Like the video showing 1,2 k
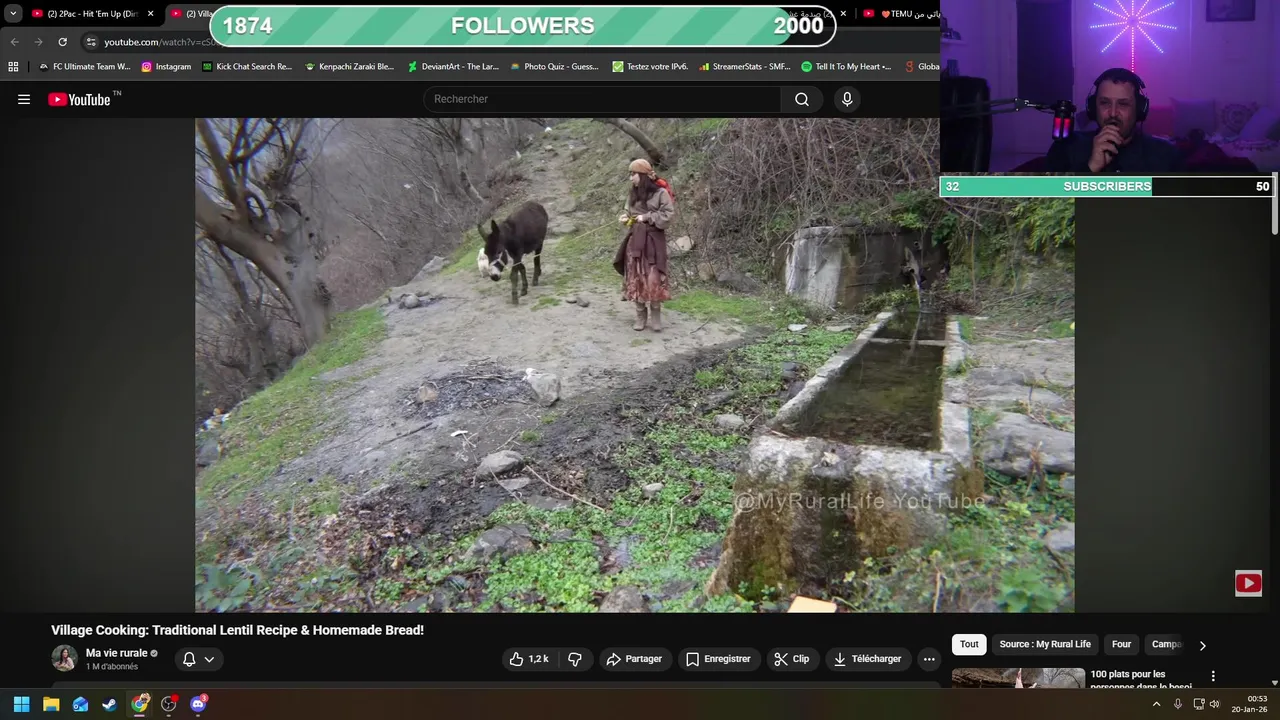The width and height of the screenshot is (1280, 720). coord(529,659)
